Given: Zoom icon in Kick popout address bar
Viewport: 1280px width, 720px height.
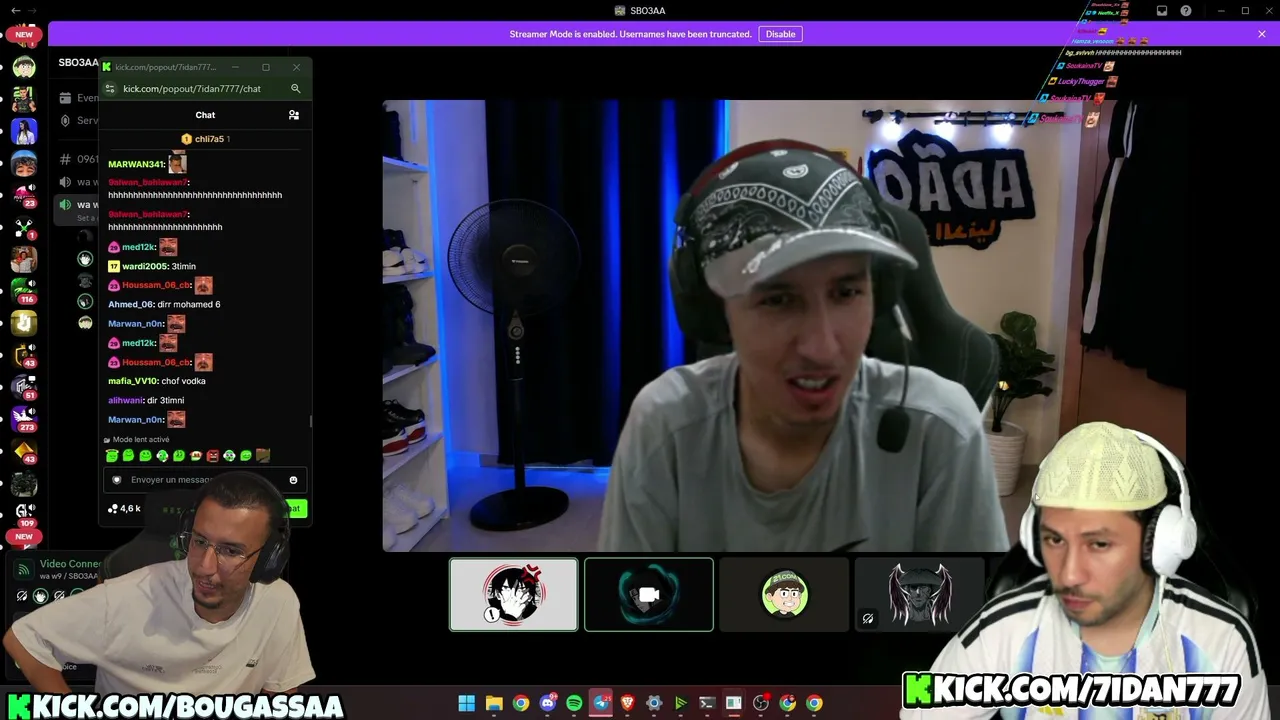Looking at the screenshot, I should [296, 89].
